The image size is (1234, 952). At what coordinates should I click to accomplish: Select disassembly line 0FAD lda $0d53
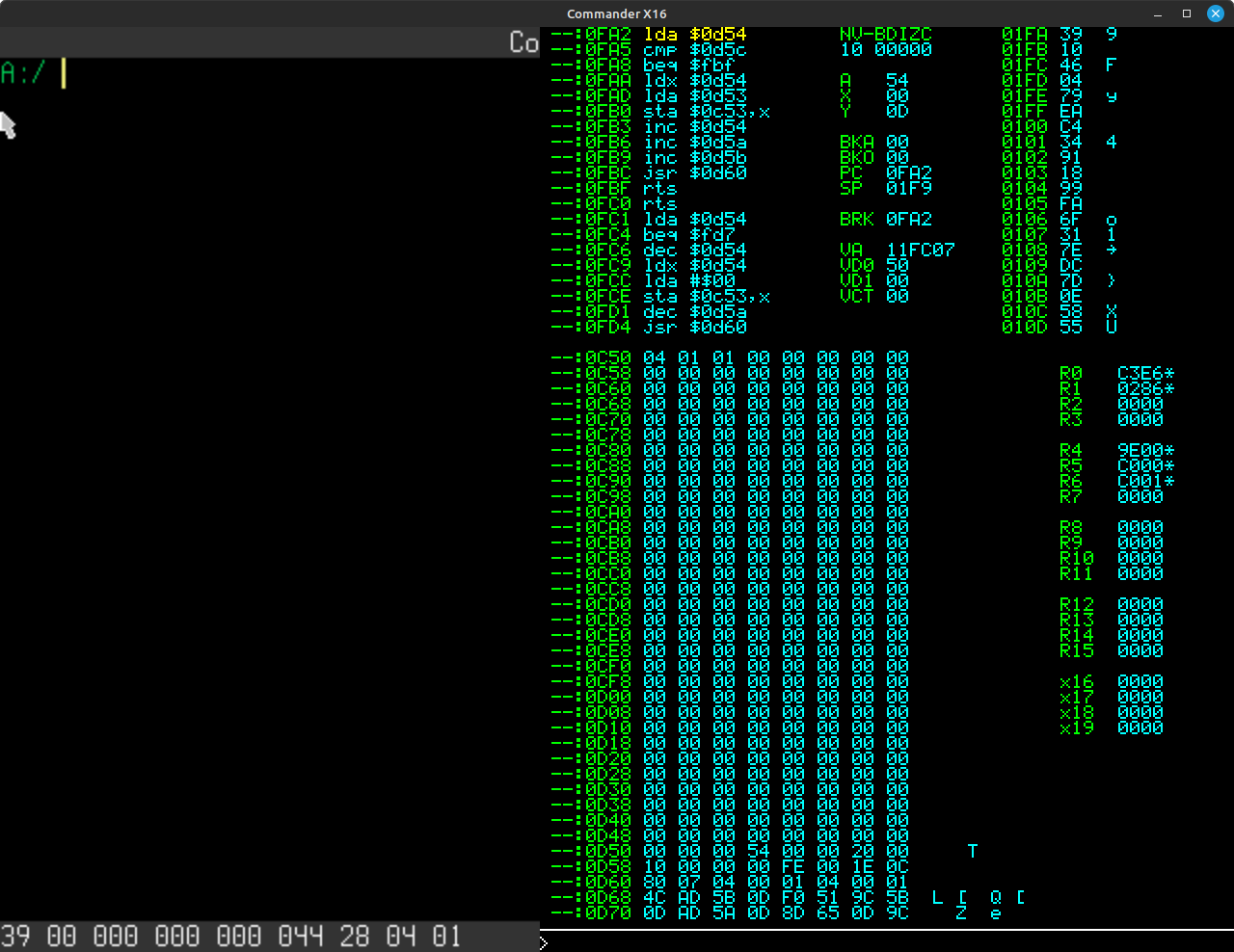click(x=649, y=96)
